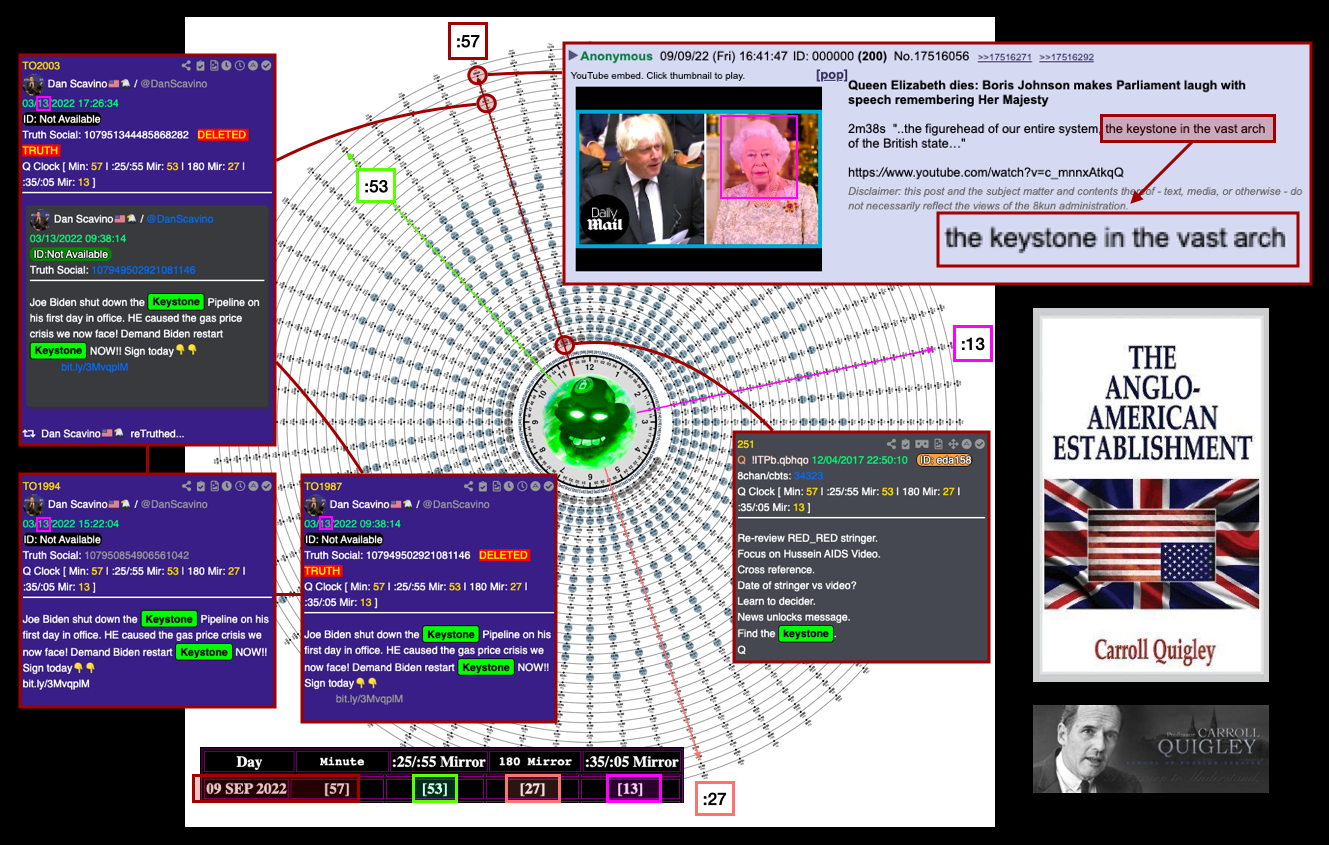The image size is (1329, 845).
Task: Toggle checkmark circle on post TO1994
Action: pos(266,486)
